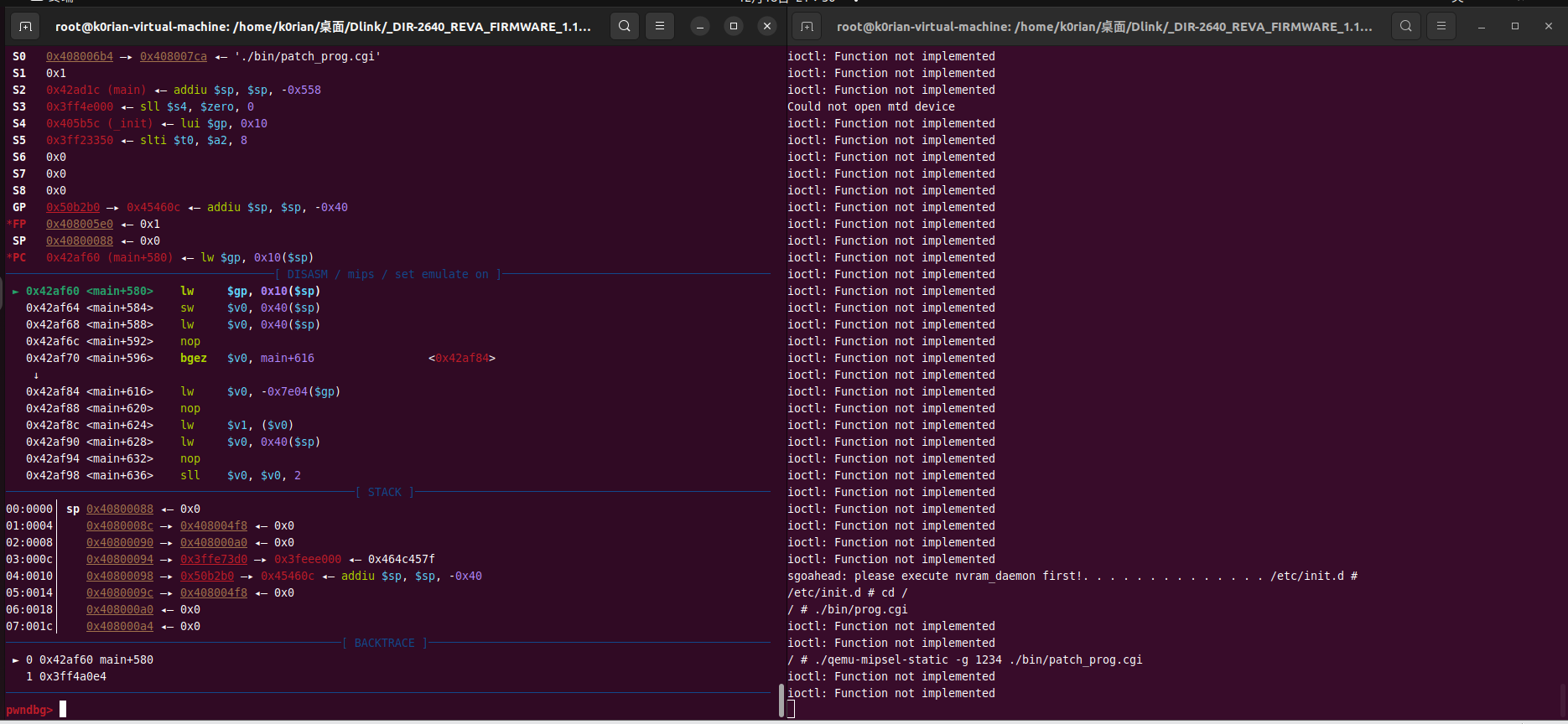Click the sw instruction at main+584
Image resolution: width=1568 pixels, height=724 pixels.
point(187,308)
